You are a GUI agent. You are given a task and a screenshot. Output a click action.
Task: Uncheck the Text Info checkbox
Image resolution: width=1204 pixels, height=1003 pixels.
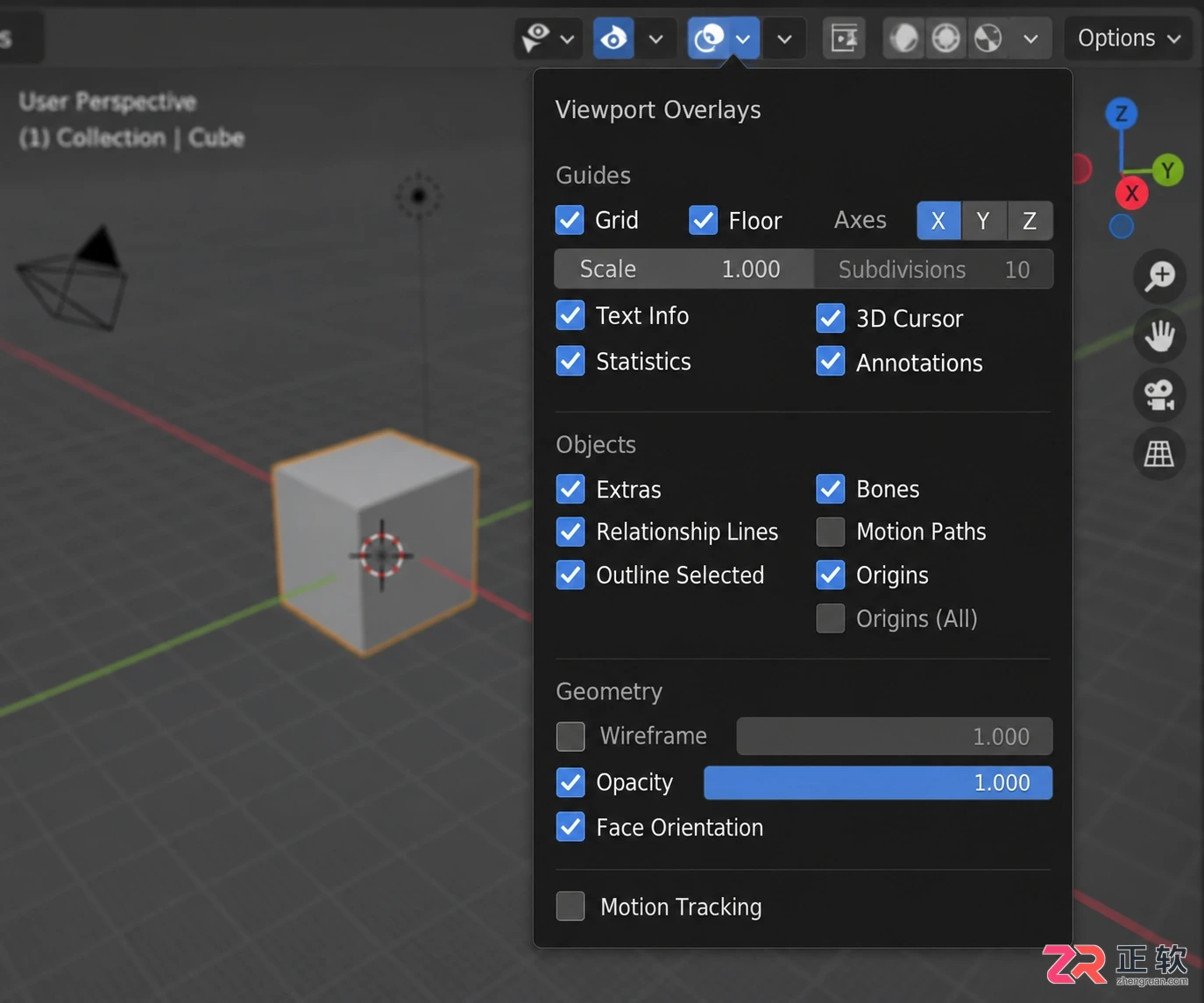click(x=570, y=315)
